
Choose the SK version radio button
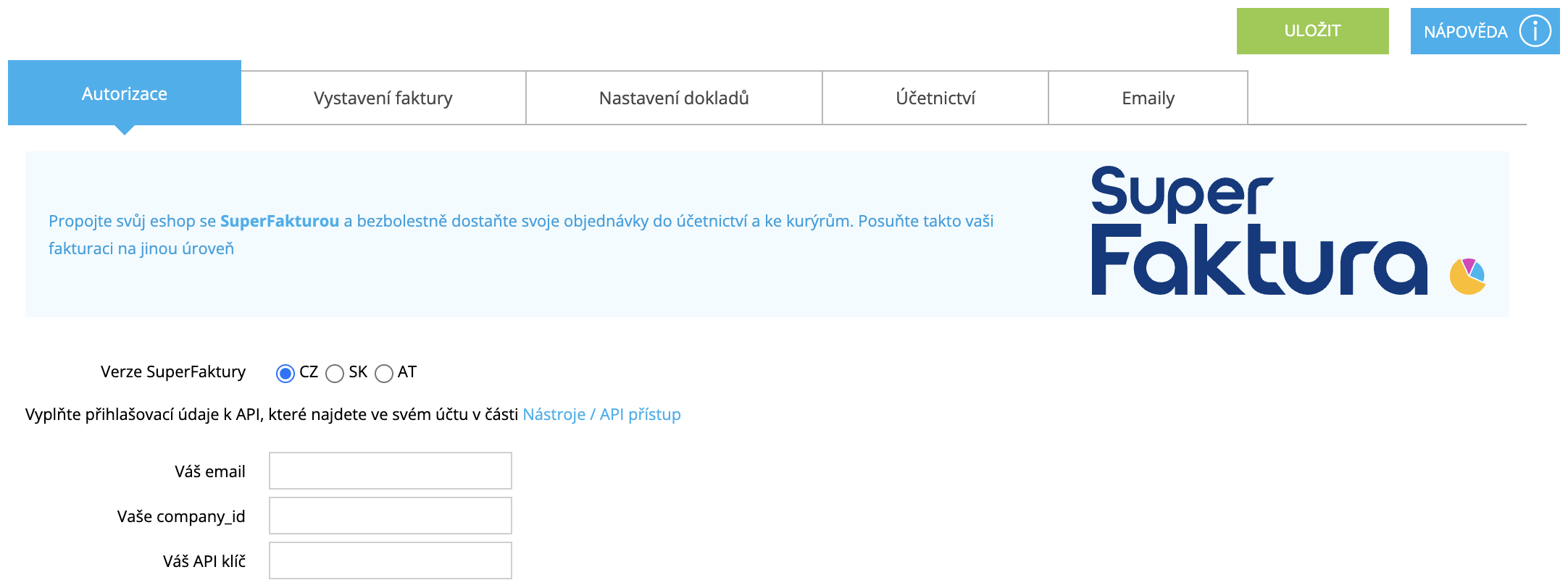pyautogui.click(x=335, y=373)
